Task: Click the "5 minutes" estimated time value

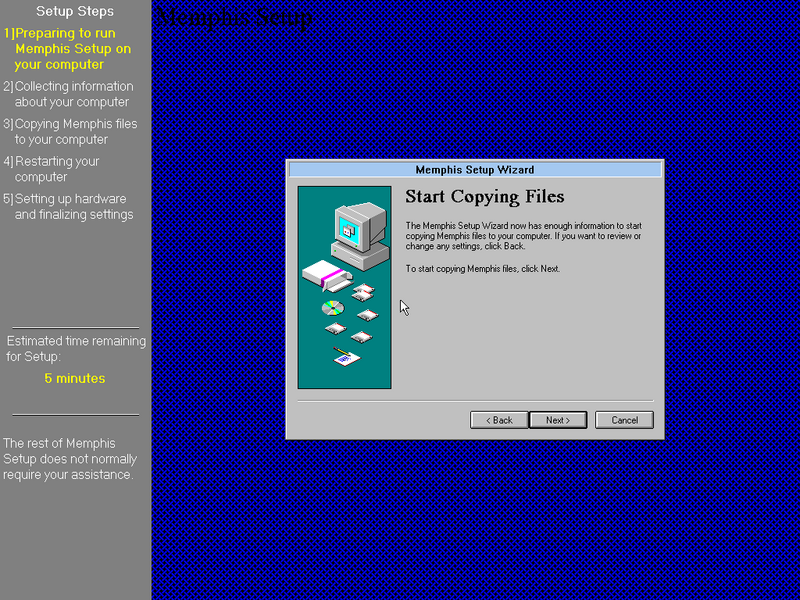Action: coord(74,379)
